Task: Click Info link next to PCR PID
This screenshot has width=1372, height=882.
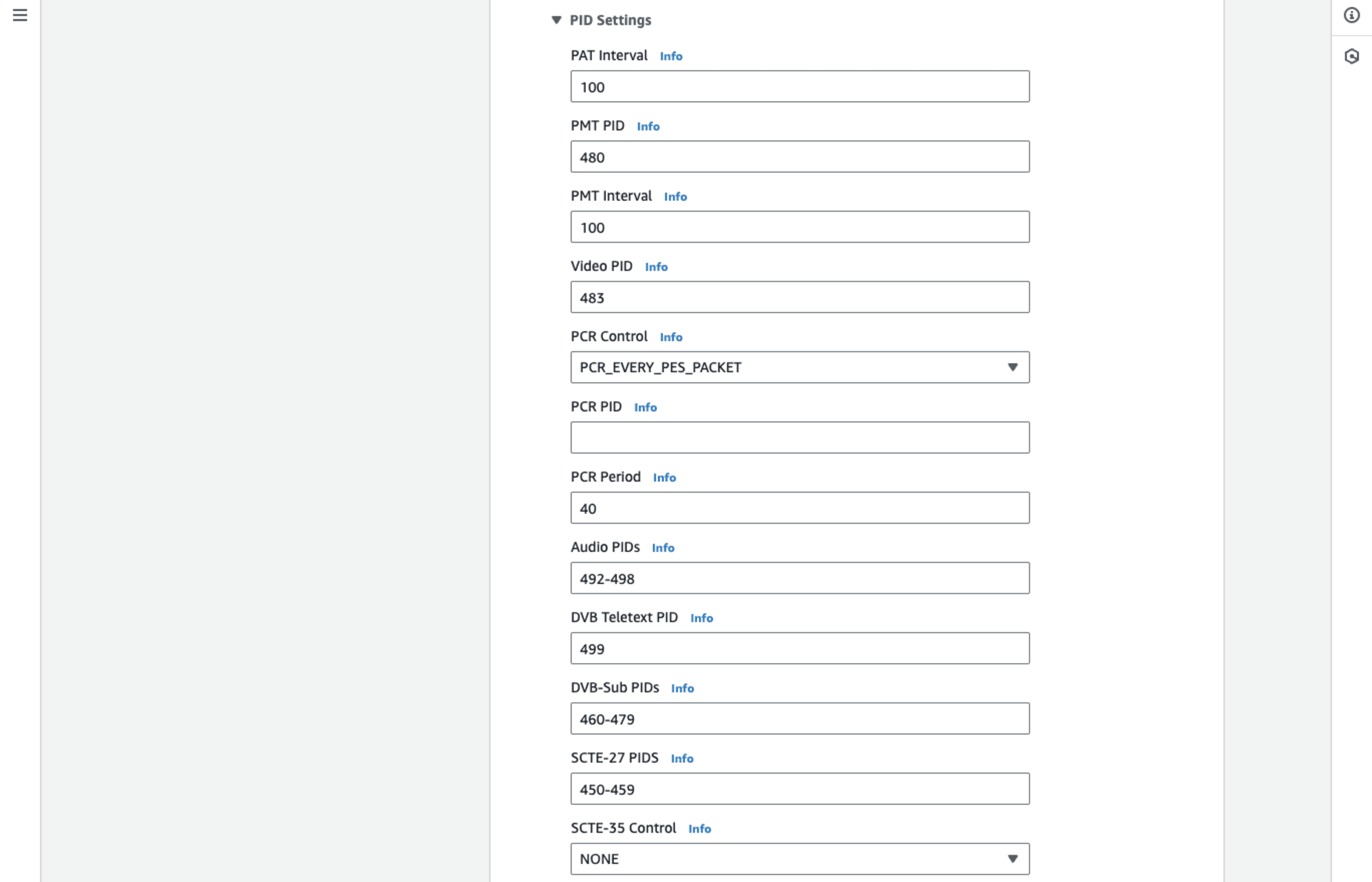Action: click(645, 407)
